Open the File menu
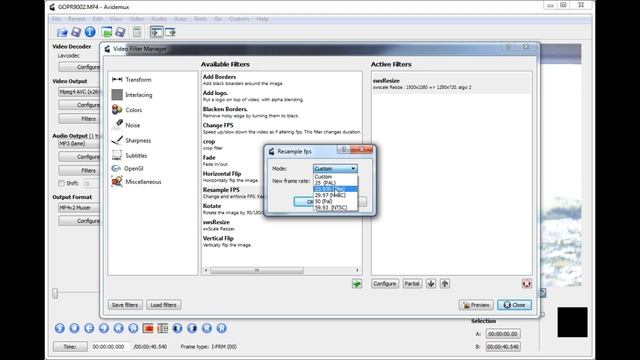Viewport: 640px width, 360px height. [56, 19]
